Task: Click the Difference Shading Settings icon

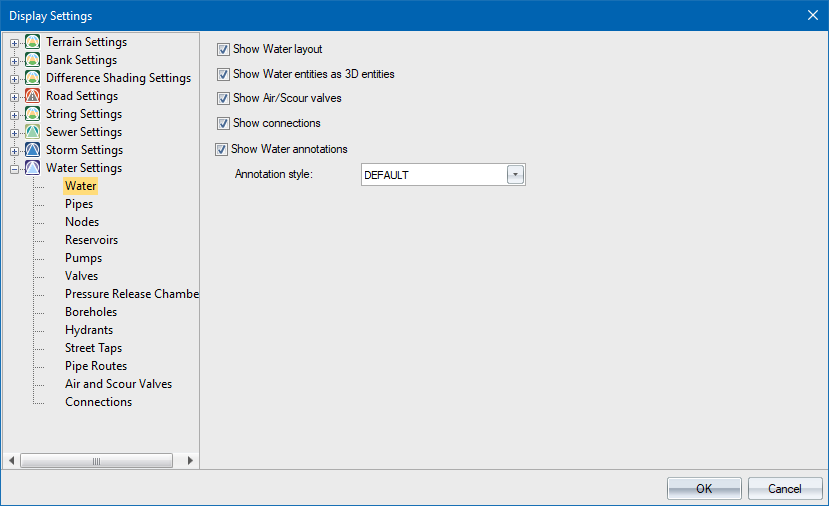Action: click(x=32, y=78)
